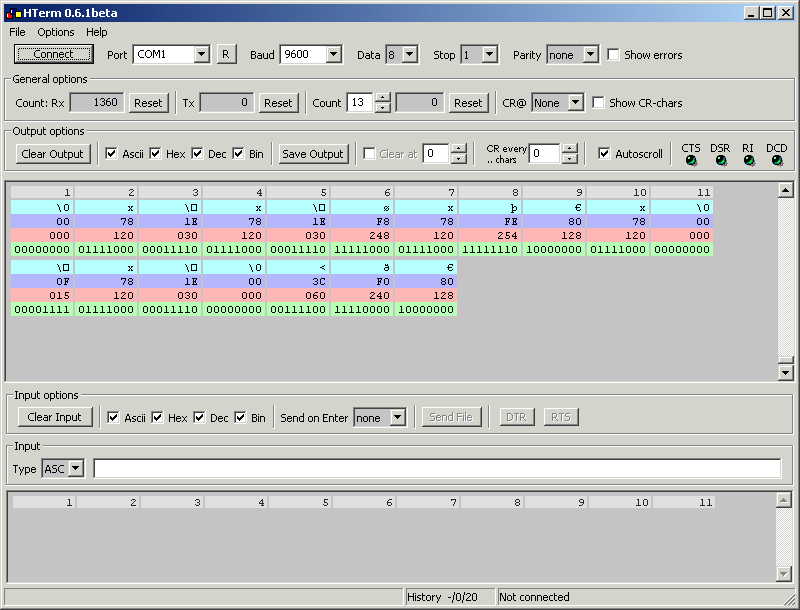Open Send on Enter dropdown
This screenshot has width=800, height=610.
point(397,418)
